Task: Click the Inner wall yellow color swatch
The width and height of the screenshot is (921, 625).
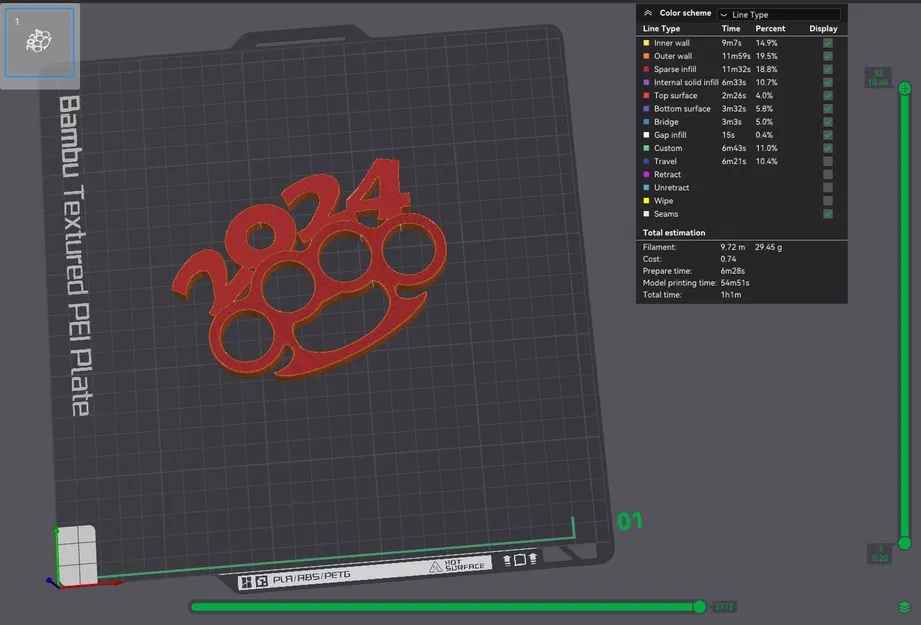Action: (x=646, y=43)
